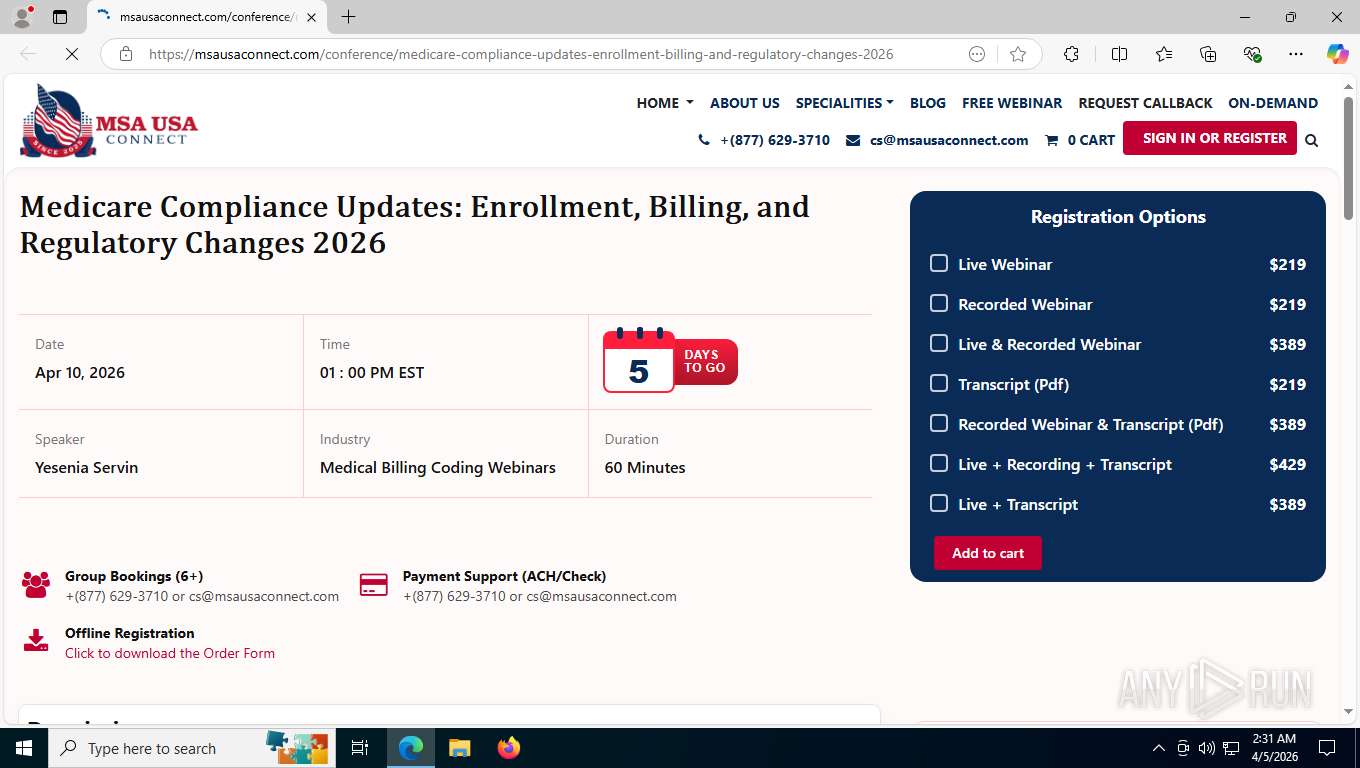Click the Payment Support credit card icon

(x=374, y=585)
